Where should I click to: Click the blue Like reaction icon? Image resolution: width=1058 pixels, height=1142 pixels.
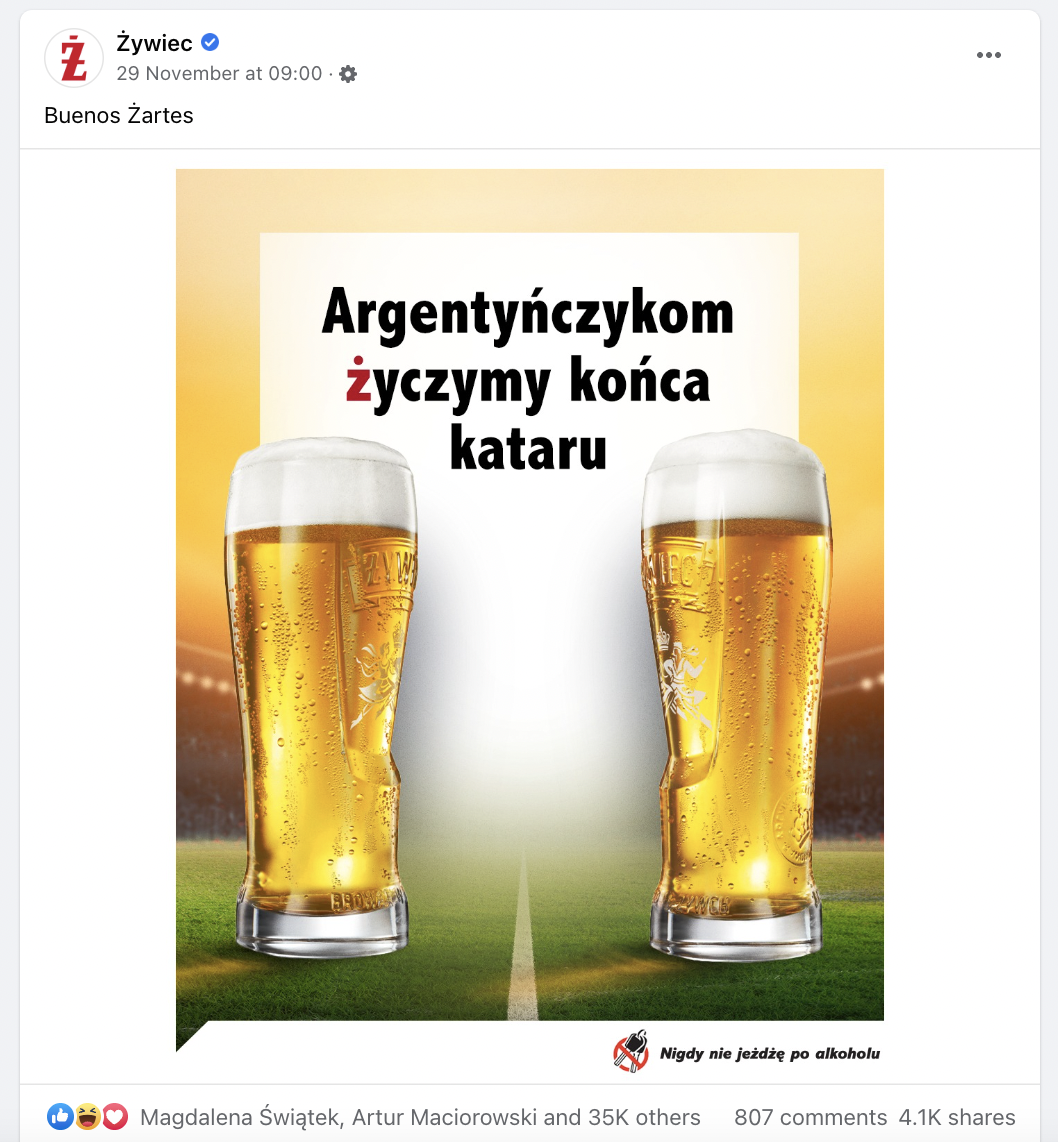(x=60, y=1116)
